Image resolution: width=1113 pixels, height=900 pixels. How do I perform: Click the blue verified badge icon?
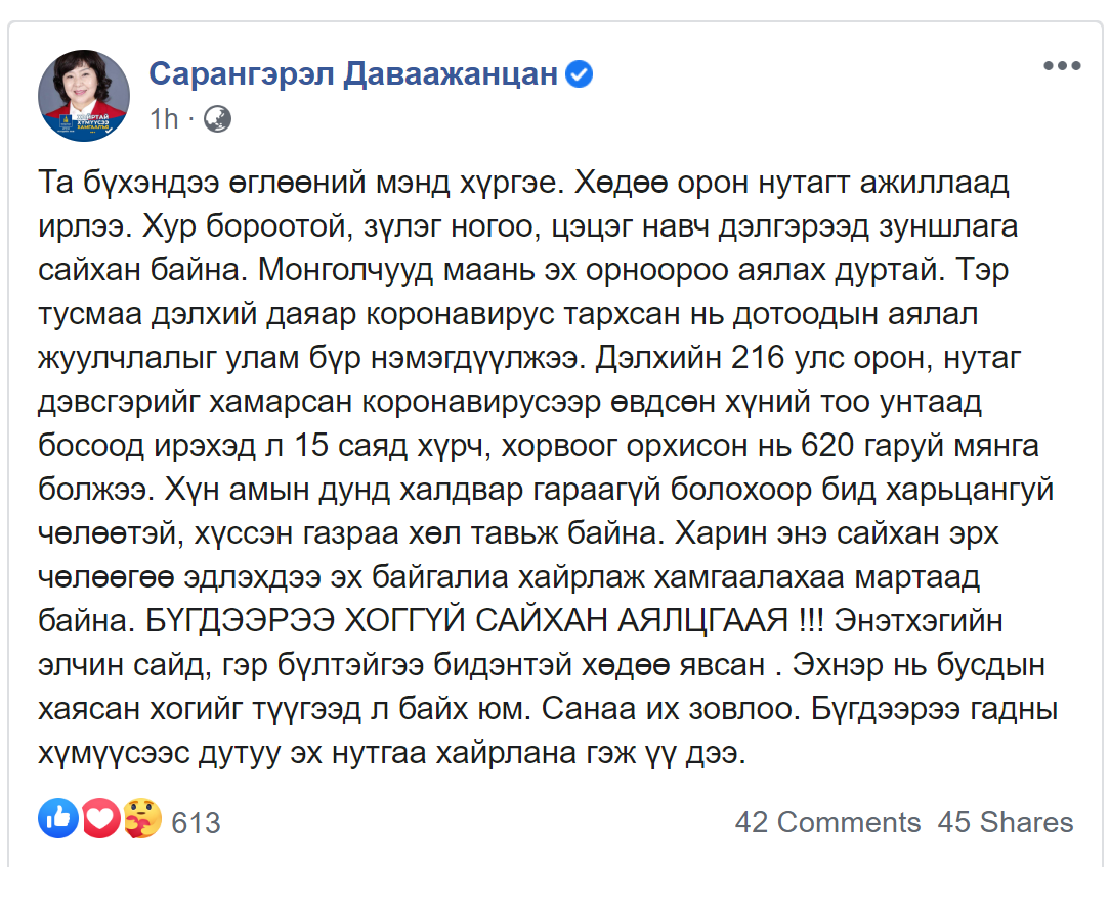(x=579, y=74)
